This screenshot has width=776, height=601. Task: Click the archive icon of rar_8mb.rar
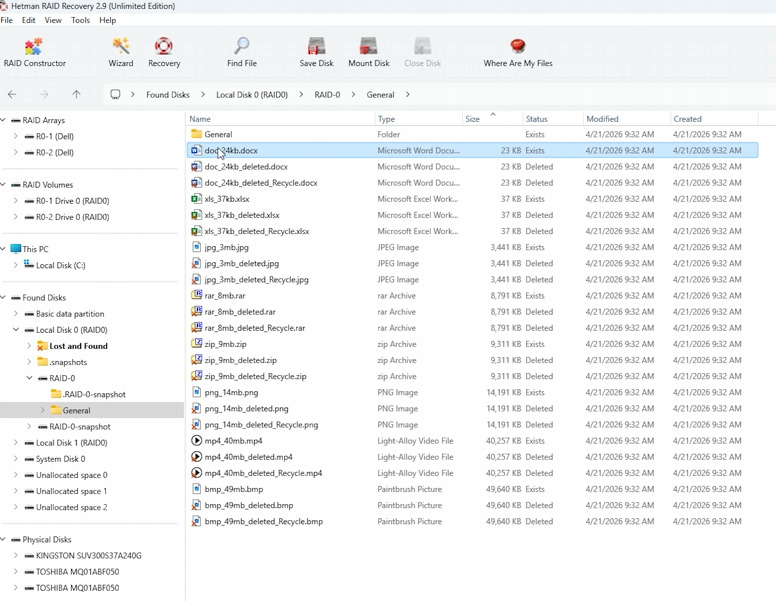196,296
